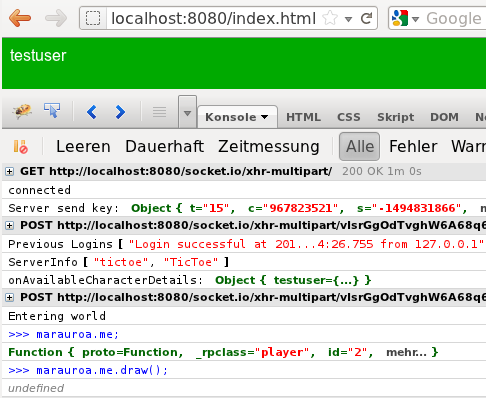Toggle Dauerhaft persist option

tap(164, 146)
